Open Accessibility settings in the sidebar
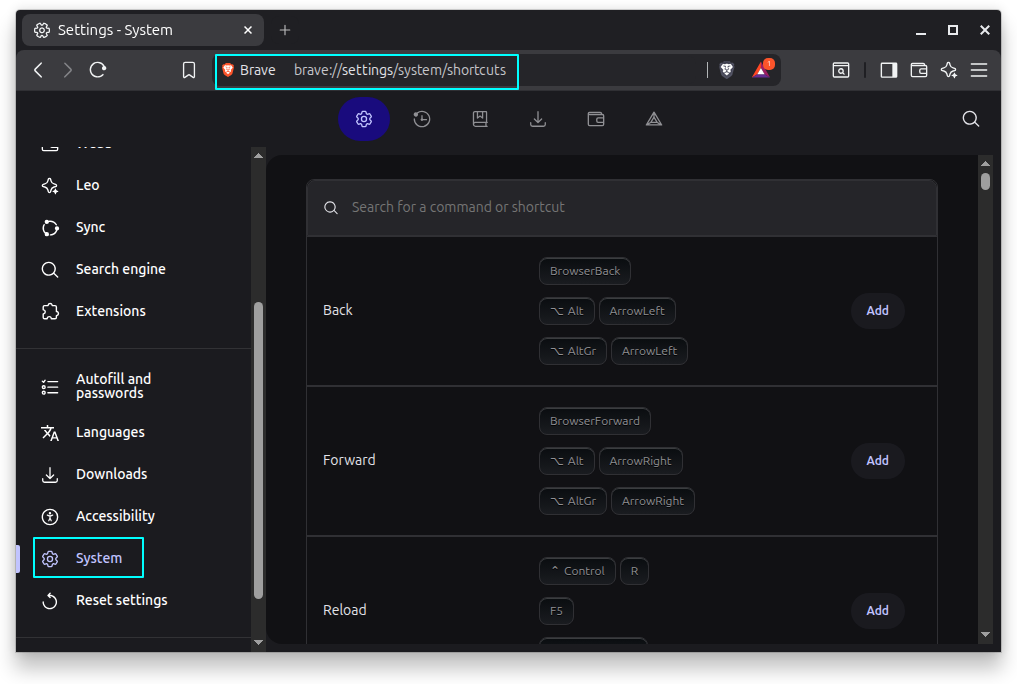Screen dimensions: 1017x684 pyautogui.click(x=115, y=516)
